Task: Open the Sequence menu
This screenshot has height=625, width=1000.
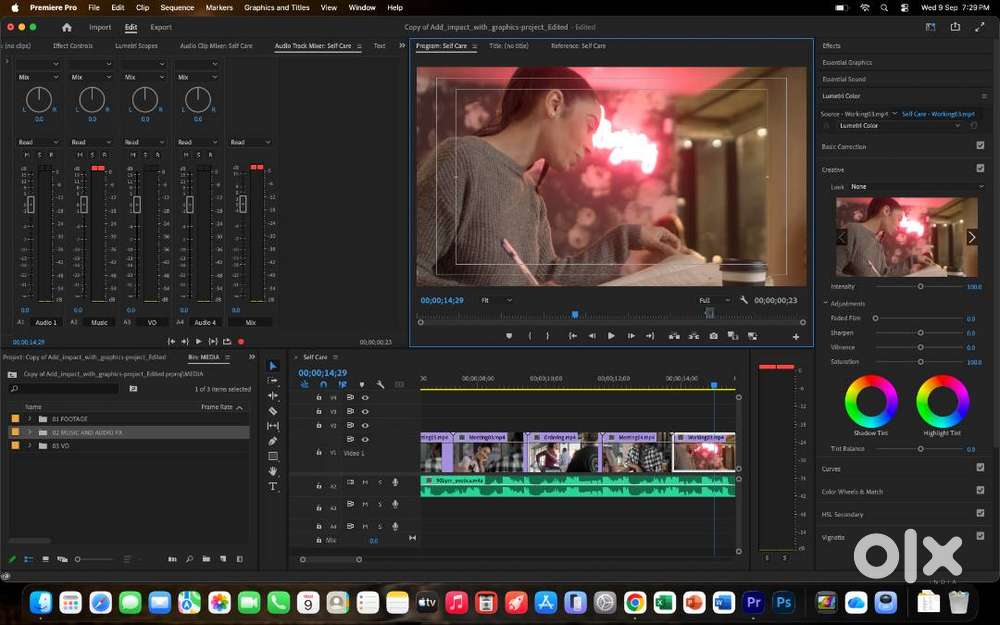Action: tap(177, 8)
